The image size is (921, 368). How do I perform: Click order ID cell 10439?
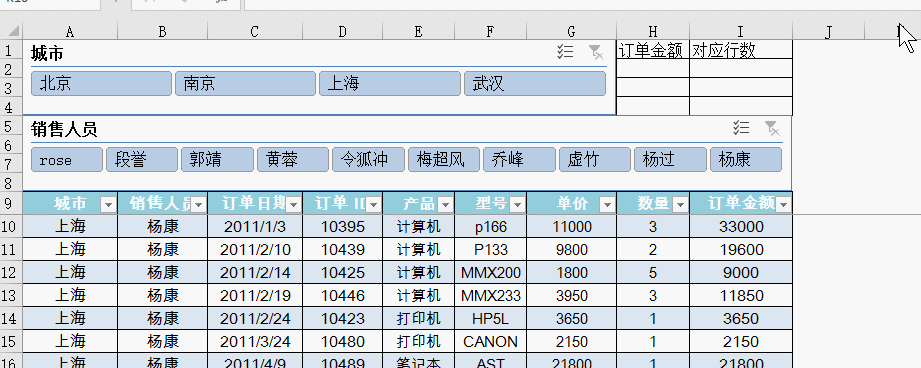coord(342,249)
